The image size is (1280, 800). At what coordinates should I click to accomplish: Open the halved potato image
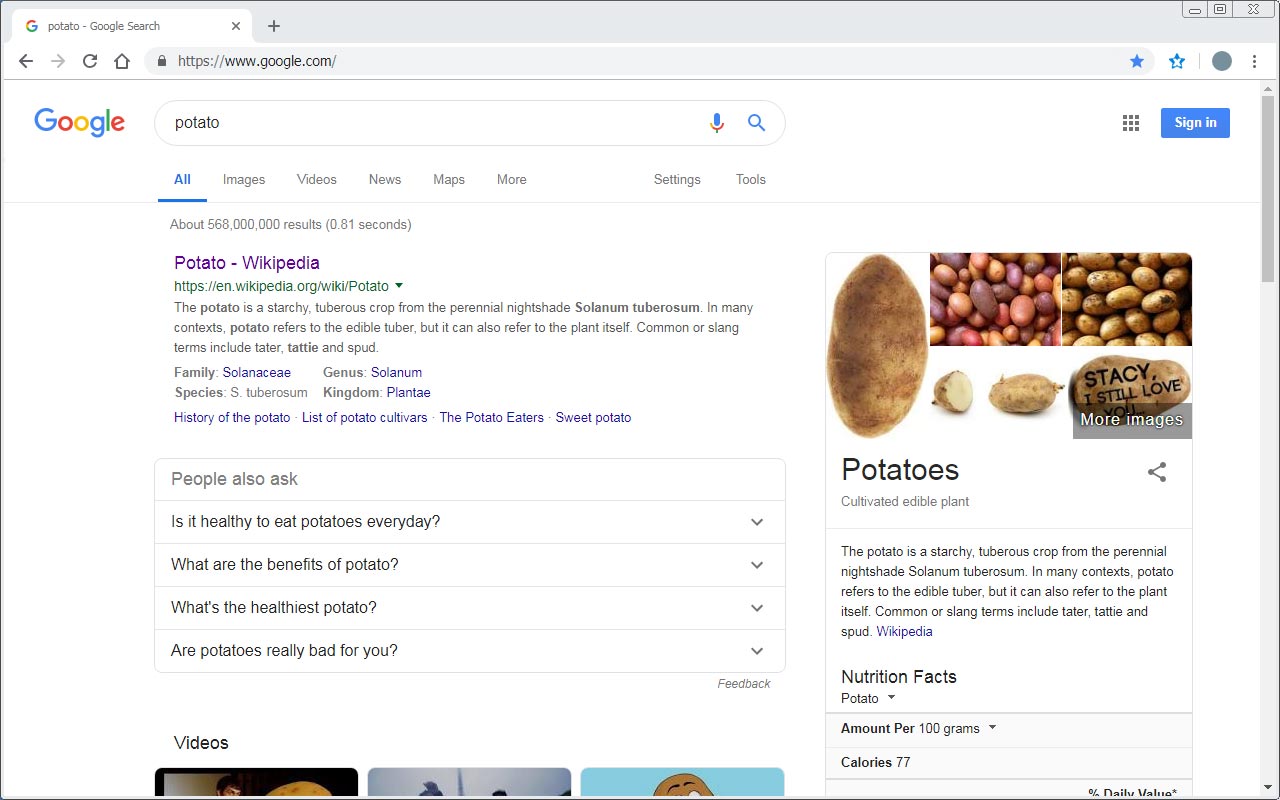pos(951,391)
